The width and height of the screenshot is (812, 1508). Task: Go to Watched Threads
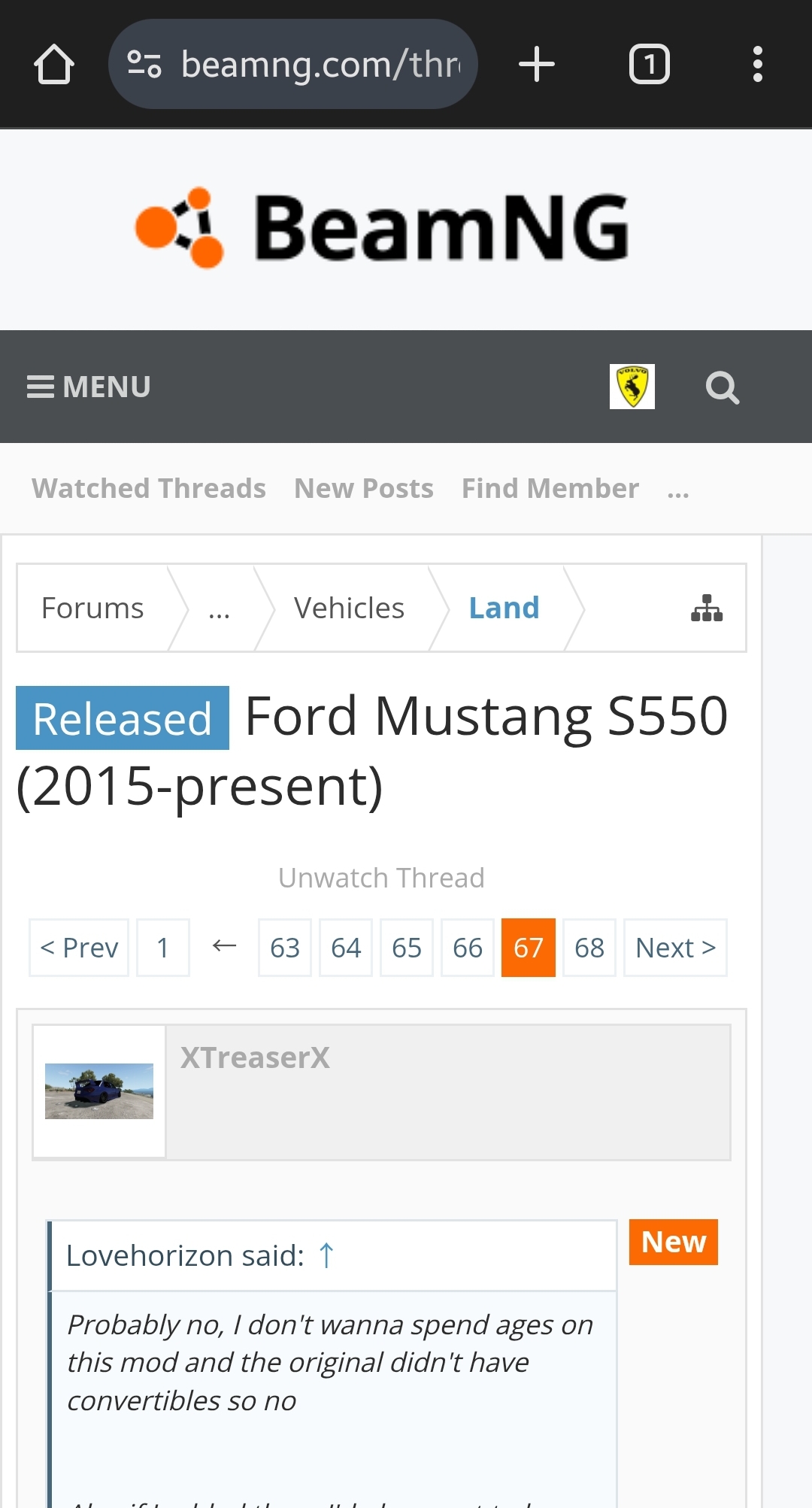(149, 488)
